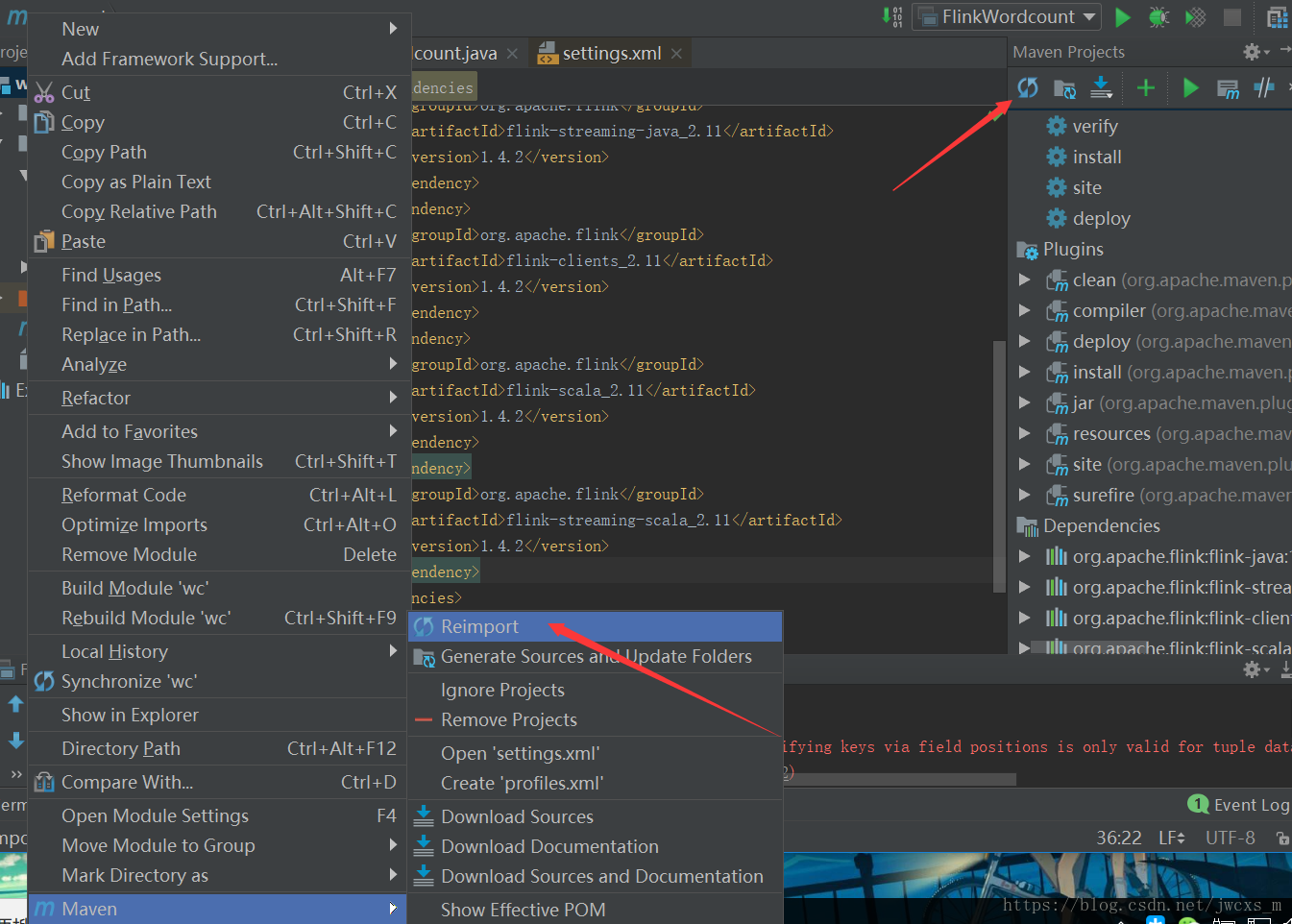Click Run with Coverage icon
This screenshot has width=1292, height=924.
click(1195, 16)
